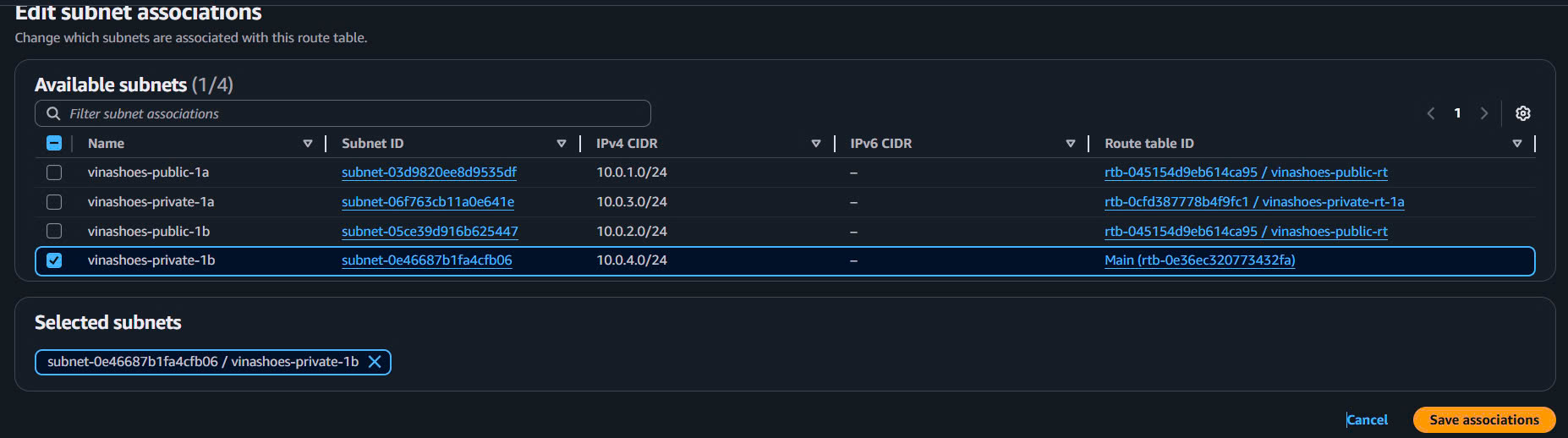Open subnet-03d9820ee8d9535df link

429,172
